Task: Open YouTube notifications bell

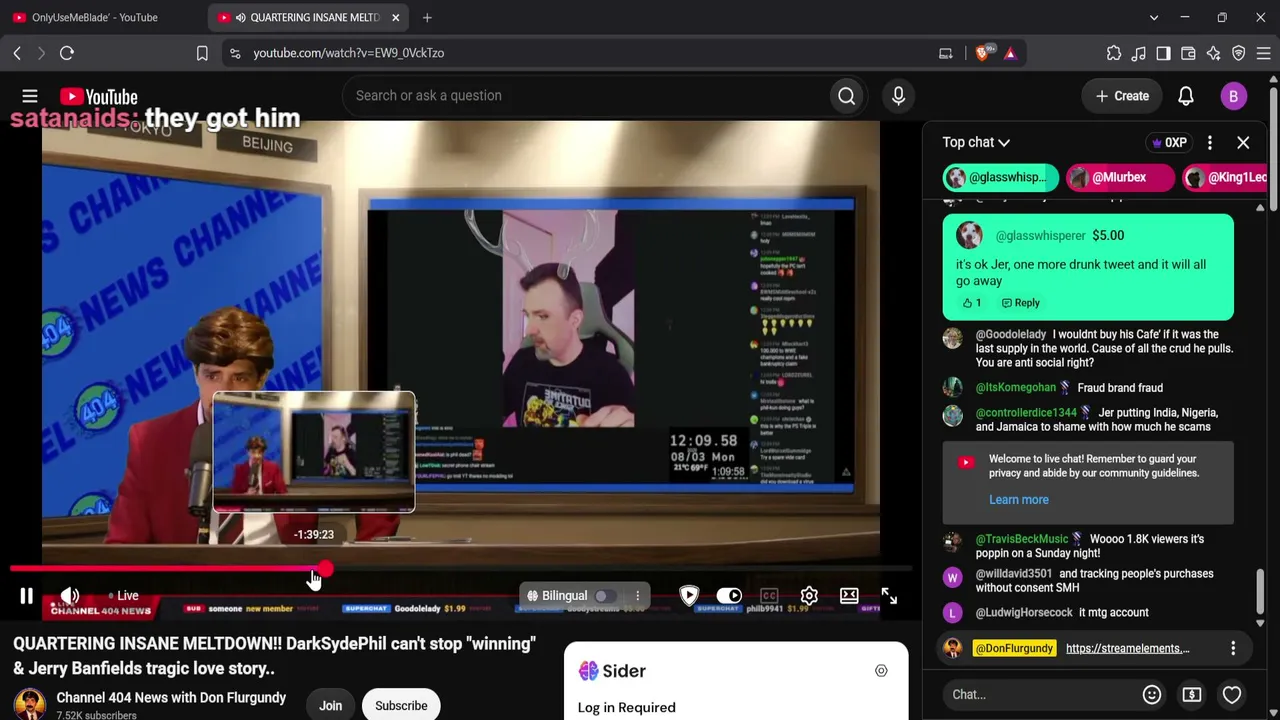Action: [x=1185, y=96]
